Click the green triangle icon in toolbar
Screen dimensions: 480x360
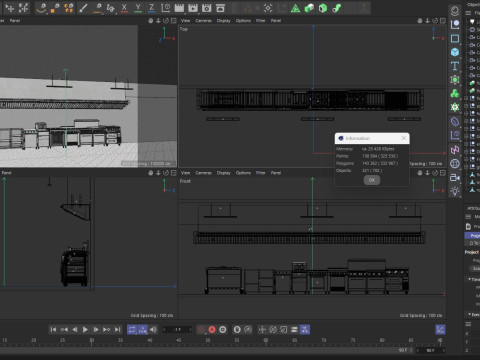click(x=295, y=8)
